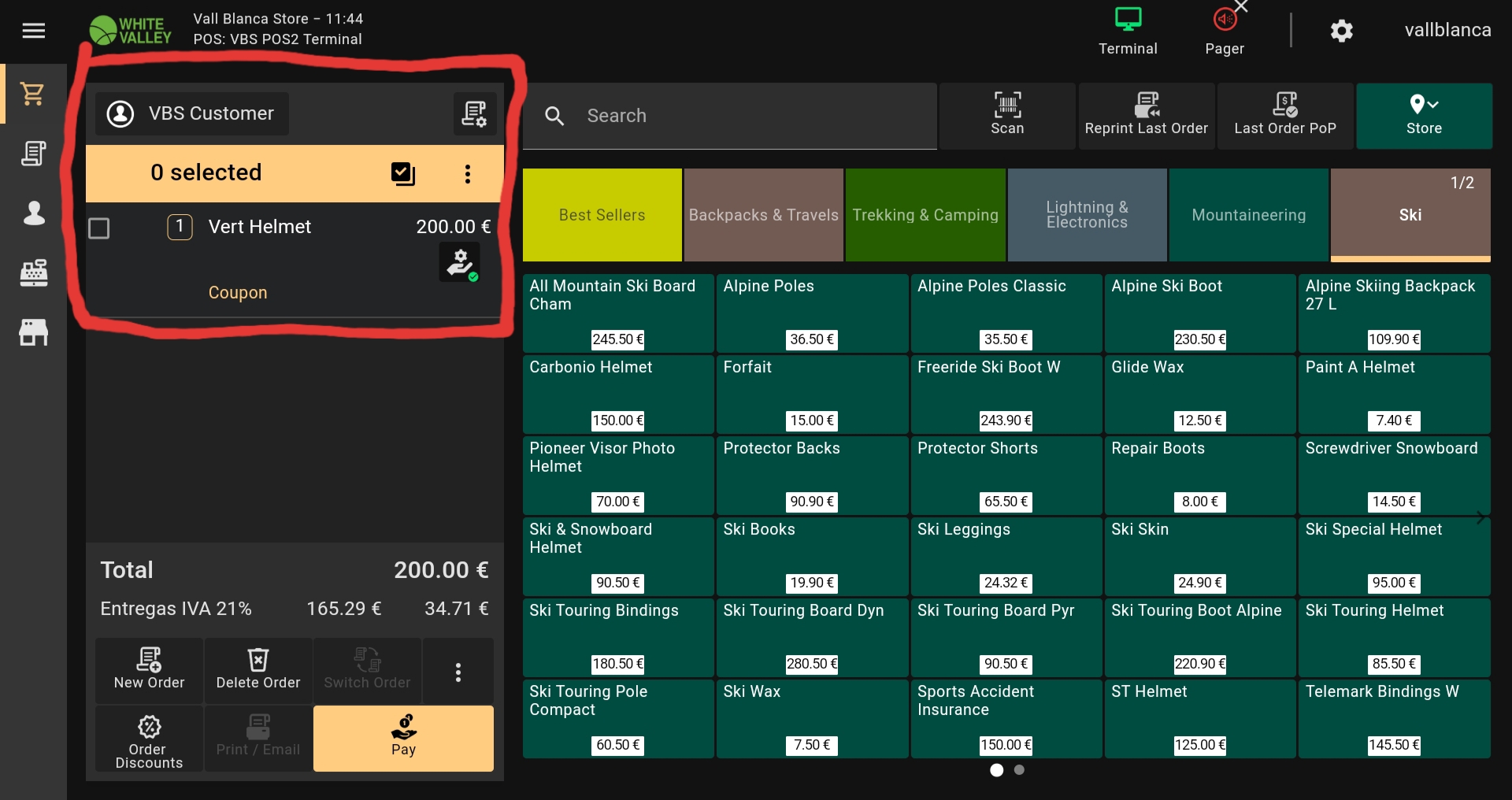Open the customers sidebar icon
Viewport: 1512px width, 800px height.
coord(33,213)
